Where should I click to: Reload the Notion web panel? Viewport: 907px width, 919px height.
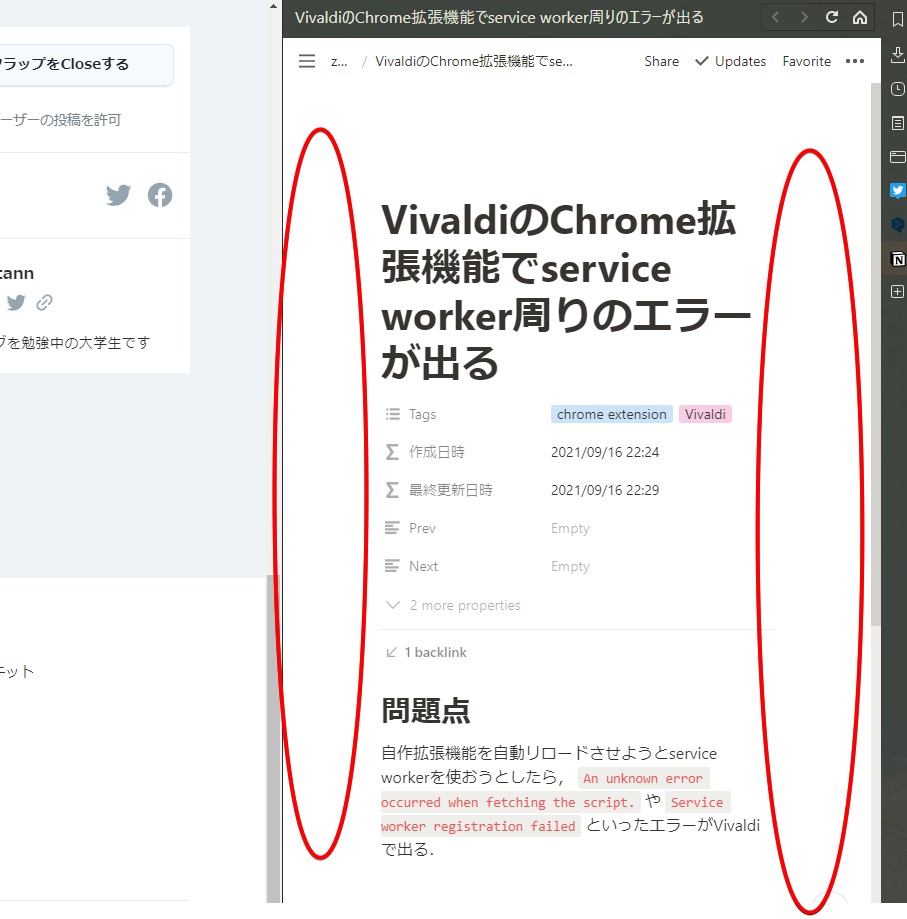831,18
